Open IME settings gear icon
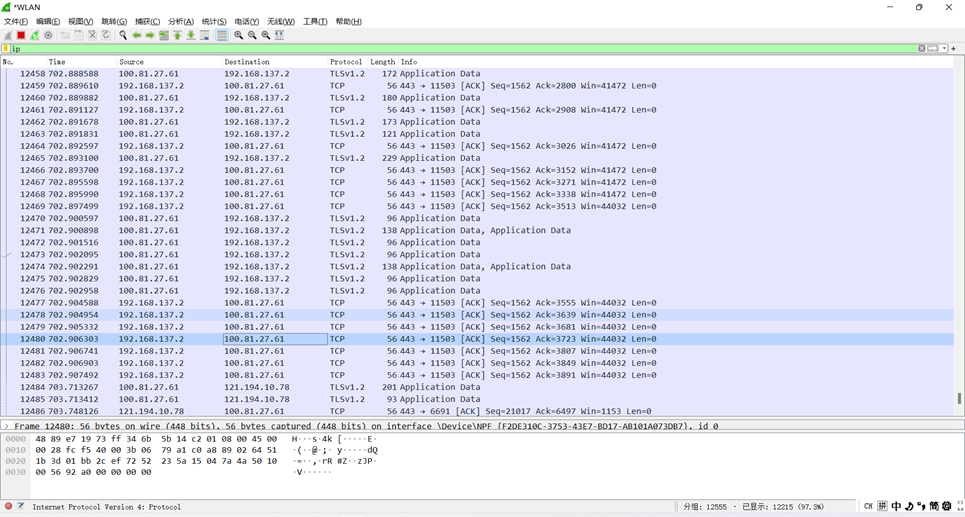The height and width of the screenshot is (517, 965). [x=947, y=506]
